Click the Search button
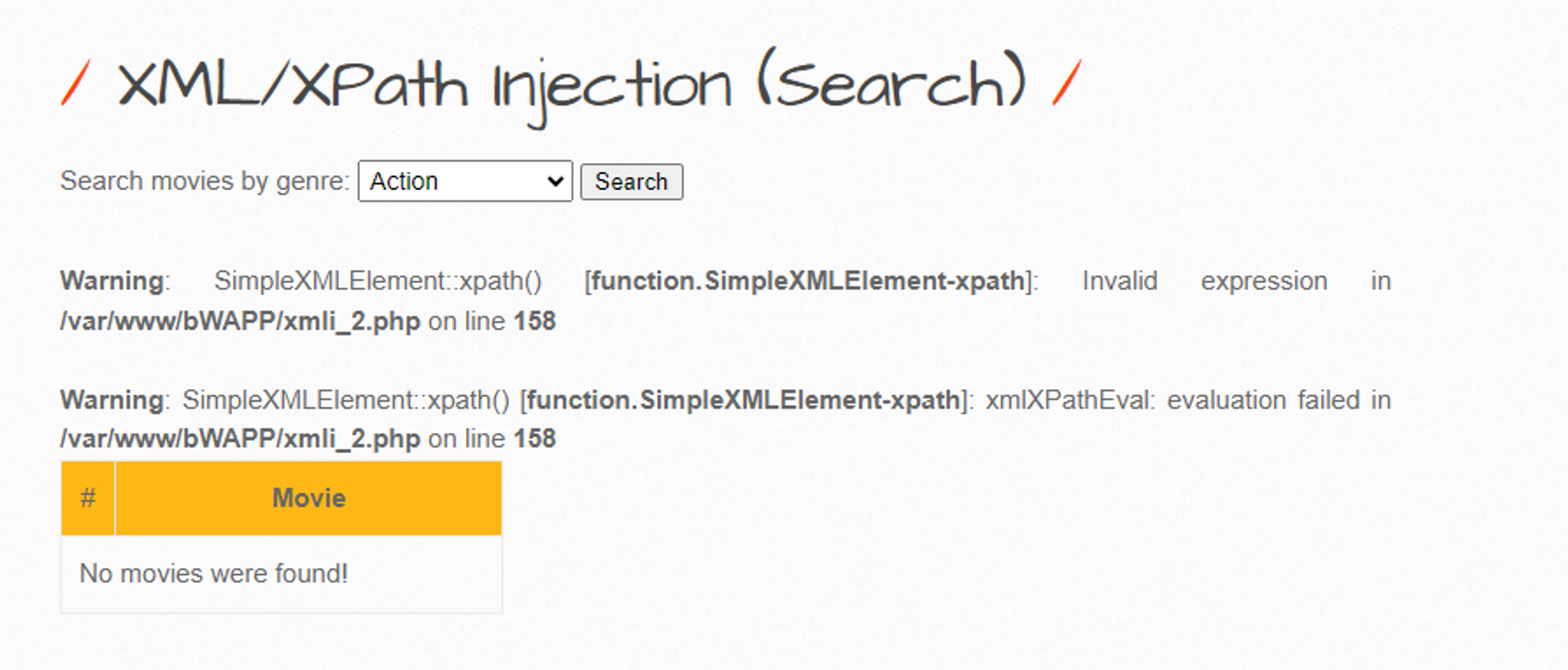Image resolution: width=1568 pixels, height=670 pixels. (631, 181)
